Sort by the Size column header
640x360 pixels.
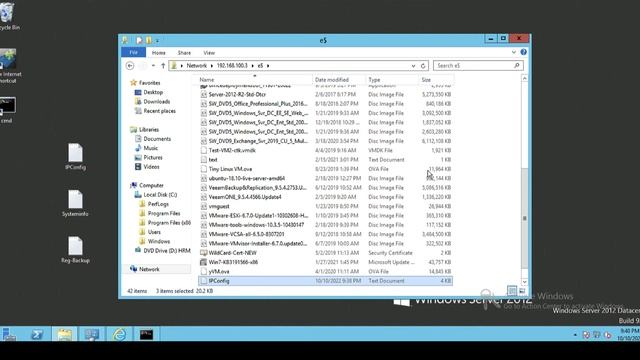[436, 80]
